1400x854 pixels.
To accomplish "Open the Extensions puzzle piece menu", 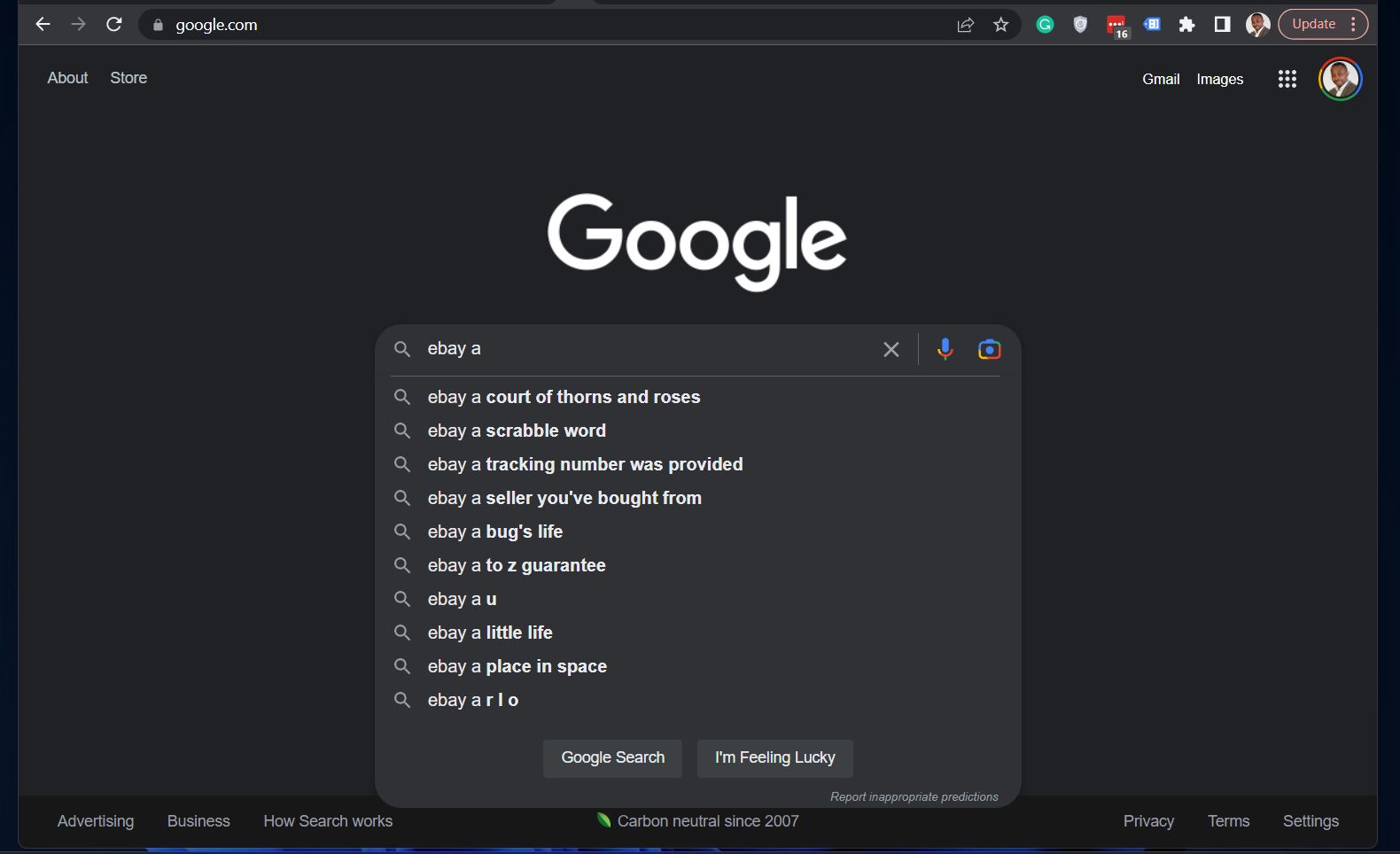I will click(1187, 25).
